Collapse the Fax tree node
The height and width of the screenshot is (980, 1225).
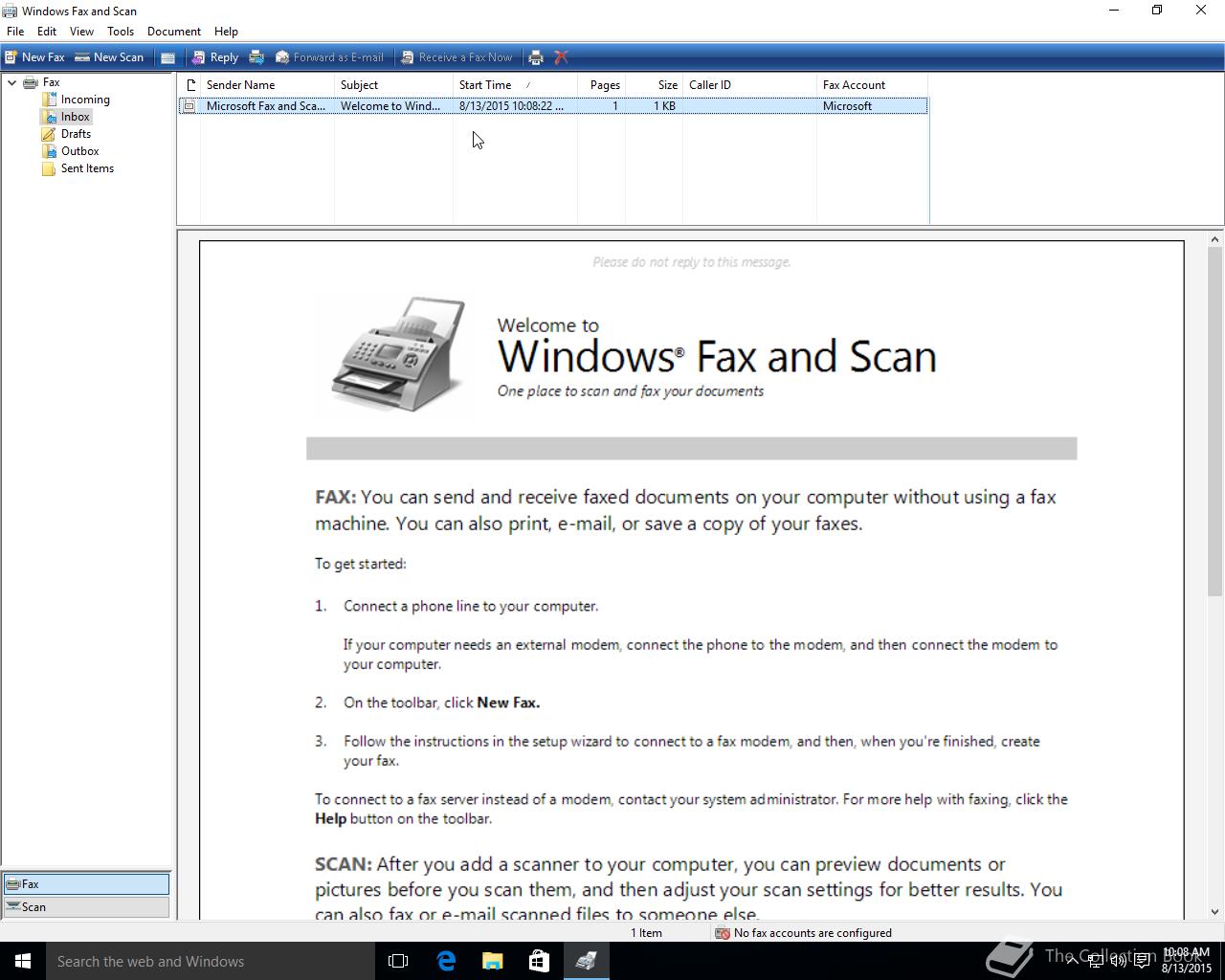coord(11,82)
